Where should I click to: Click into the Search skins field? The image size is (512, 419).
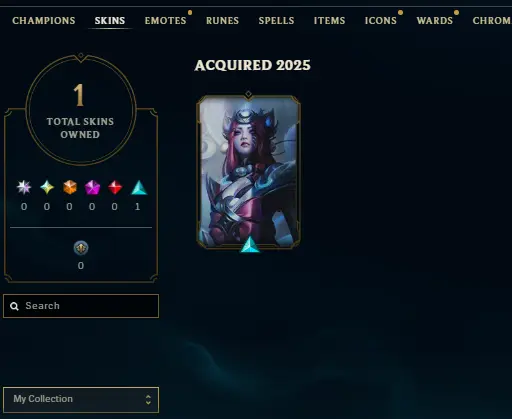click(81, 306)
